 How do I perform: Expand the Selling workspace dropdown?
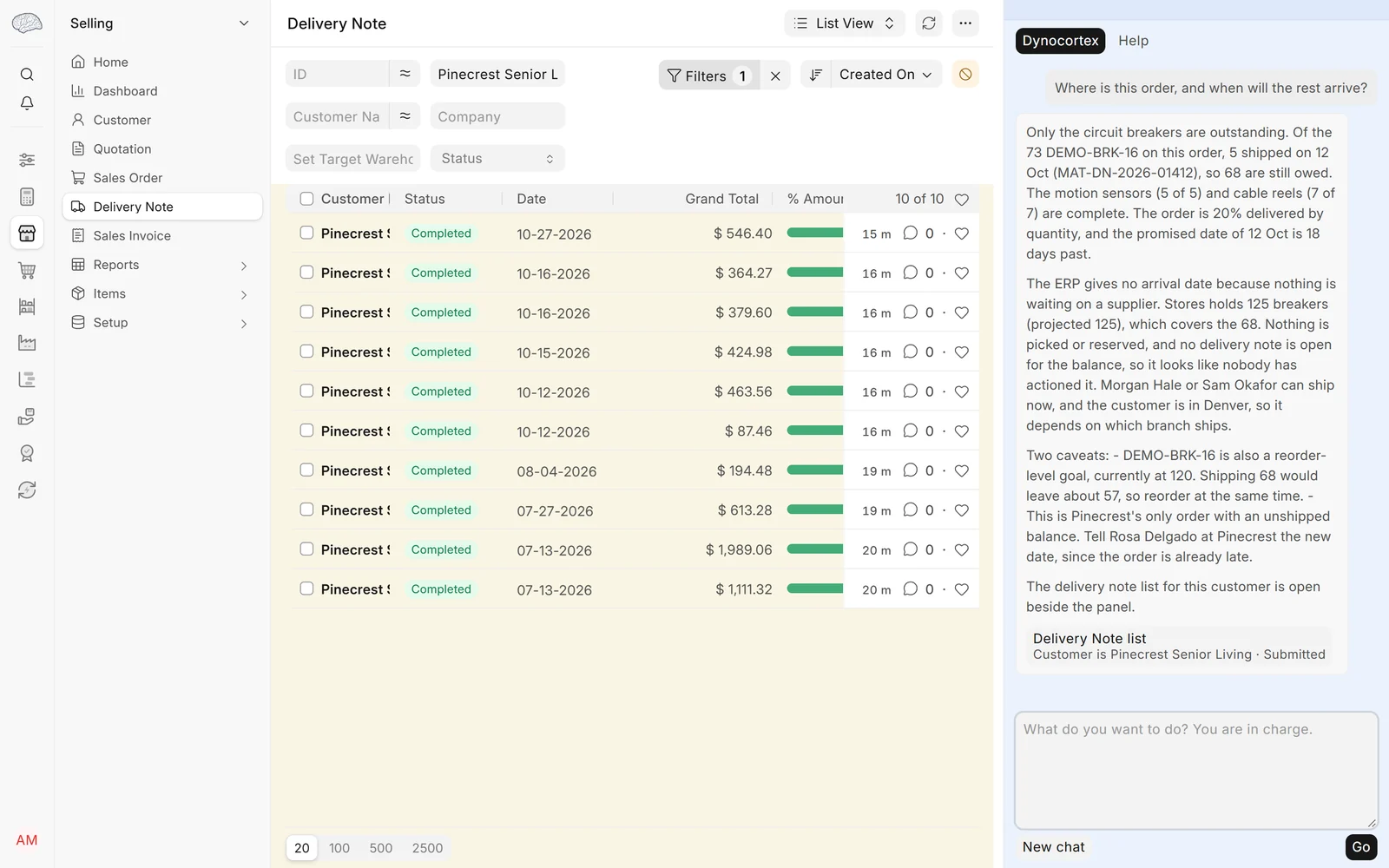[x=160, y=23]
